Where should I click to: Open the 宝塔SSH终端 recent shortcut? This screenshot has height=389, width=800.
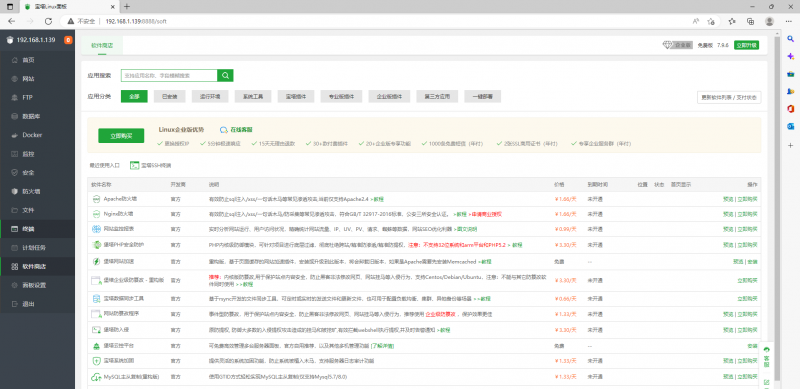[x=151, y=165]
